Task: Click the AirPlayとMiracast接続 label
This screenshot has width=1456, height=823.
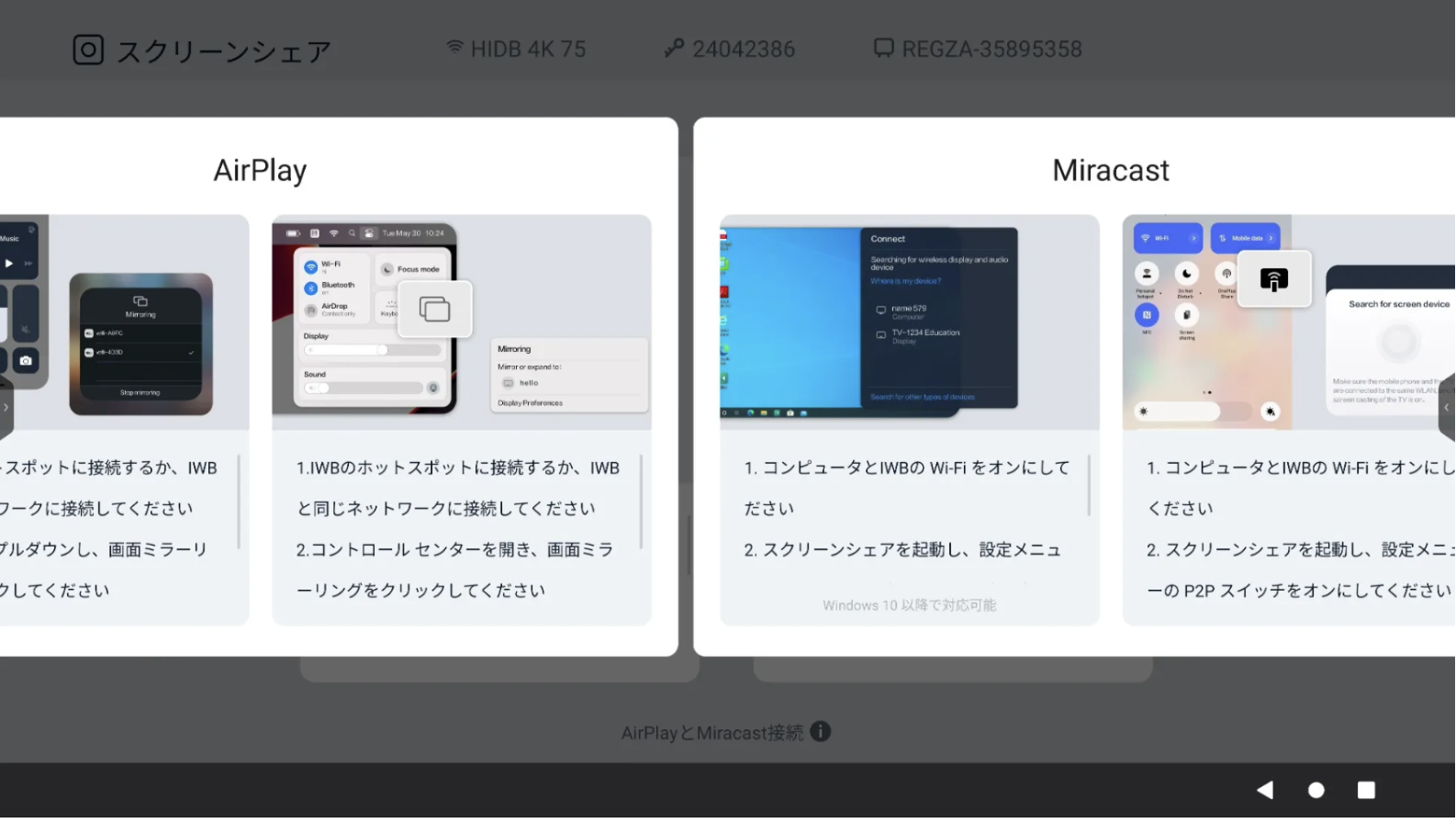Action: [x=712, y=733]
